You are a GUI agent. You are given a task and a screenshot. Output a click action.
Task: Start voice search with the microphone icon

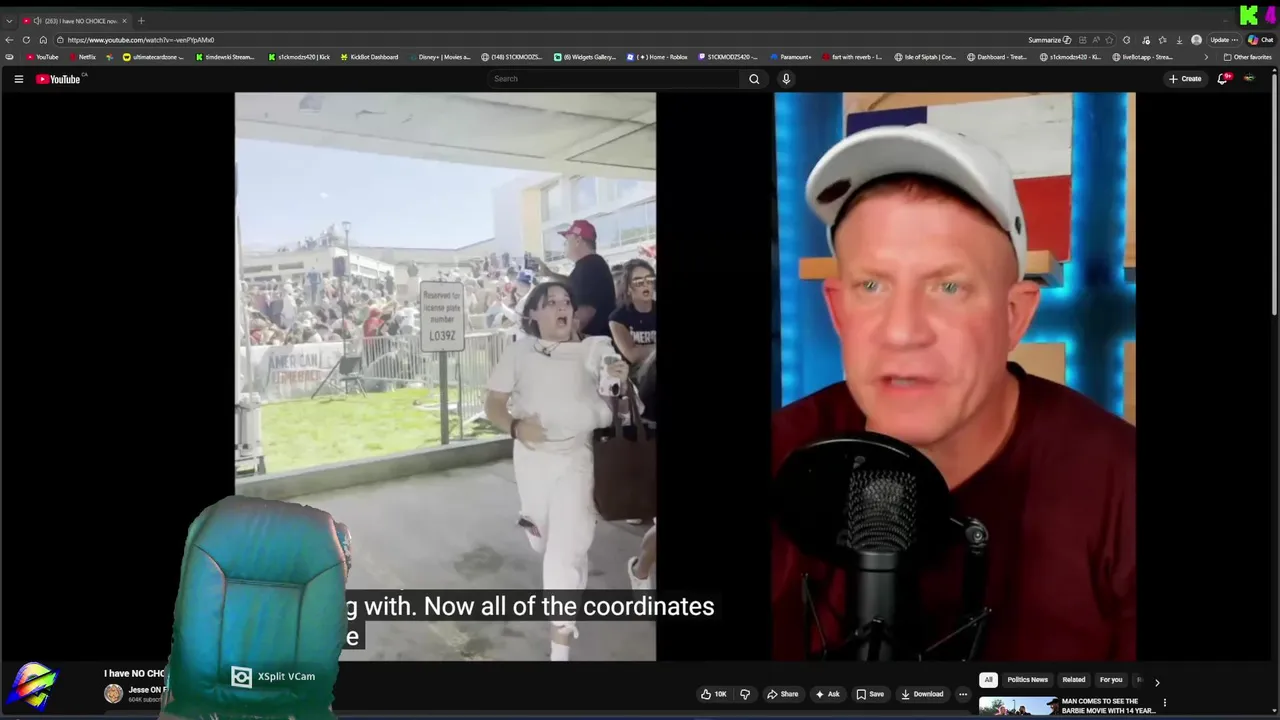tap(786, 79)
